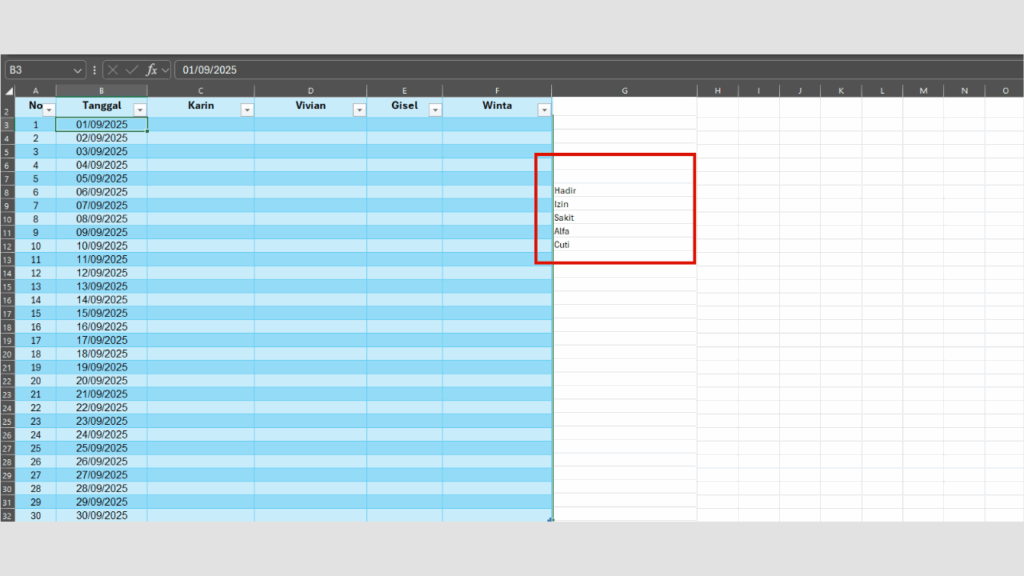
Task: Click the Enter checkmark icon
Action: (x=132, y=70)
